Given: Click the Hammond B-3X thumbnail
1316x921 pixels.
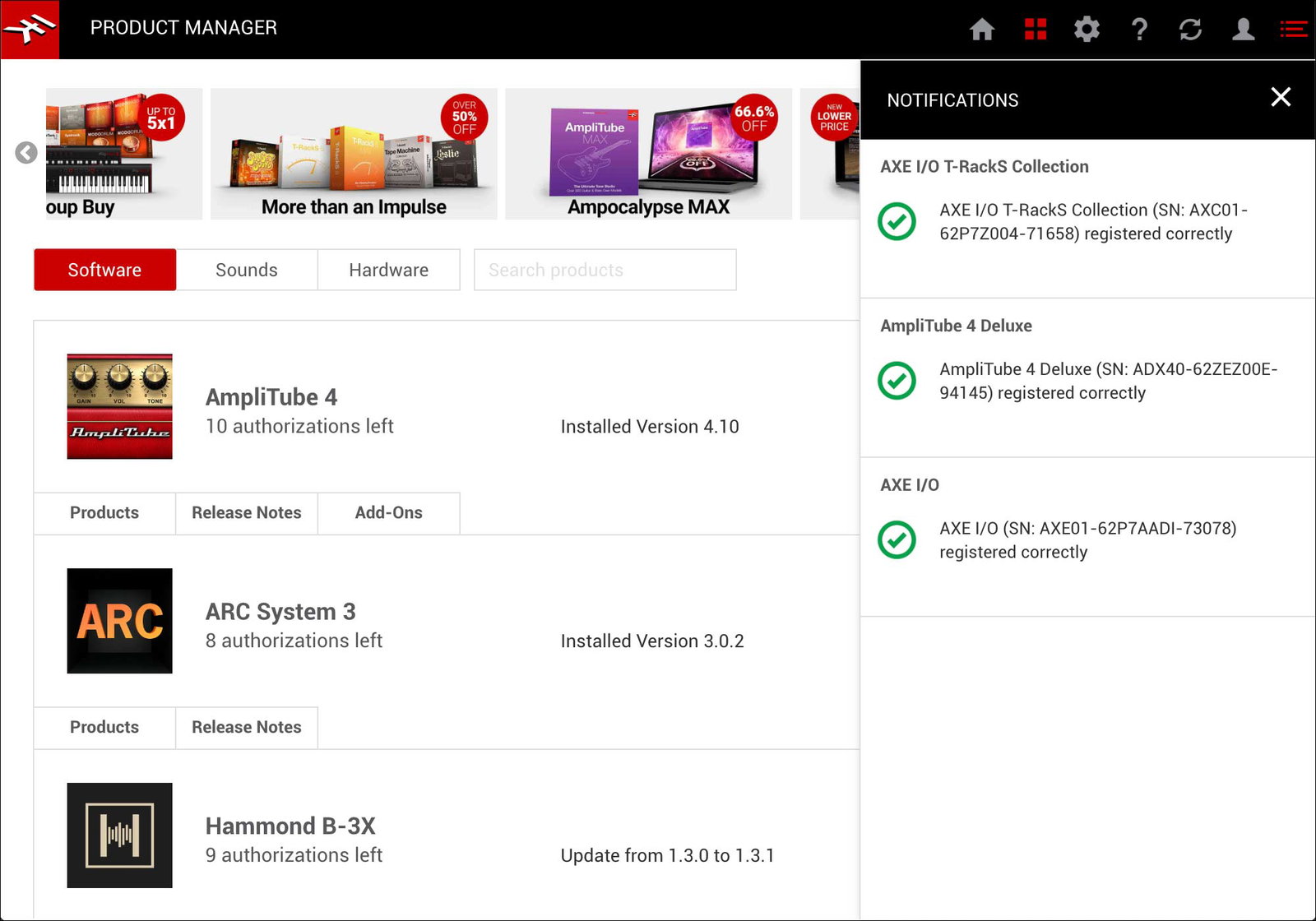Looking at the screenshot, I should point(120,835).
